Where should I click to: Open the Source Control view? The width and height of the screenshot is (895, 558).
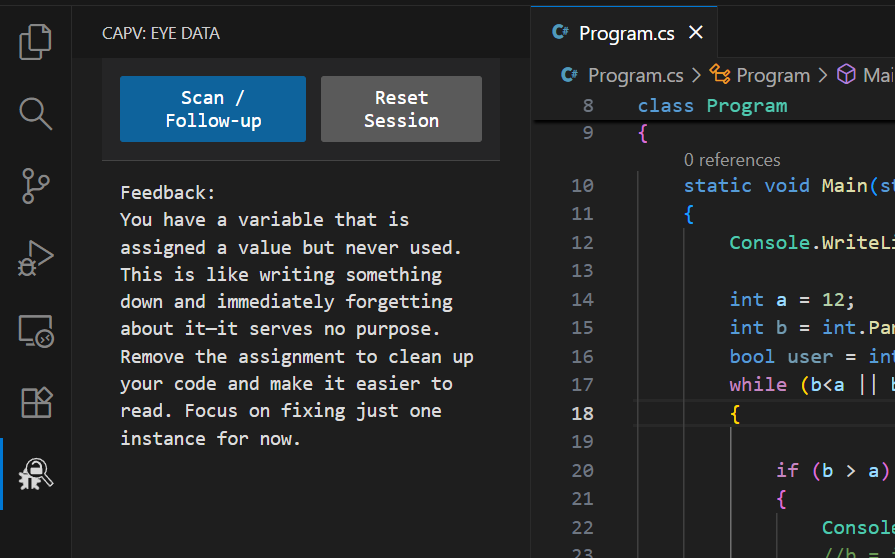click(x=35, y=186)
